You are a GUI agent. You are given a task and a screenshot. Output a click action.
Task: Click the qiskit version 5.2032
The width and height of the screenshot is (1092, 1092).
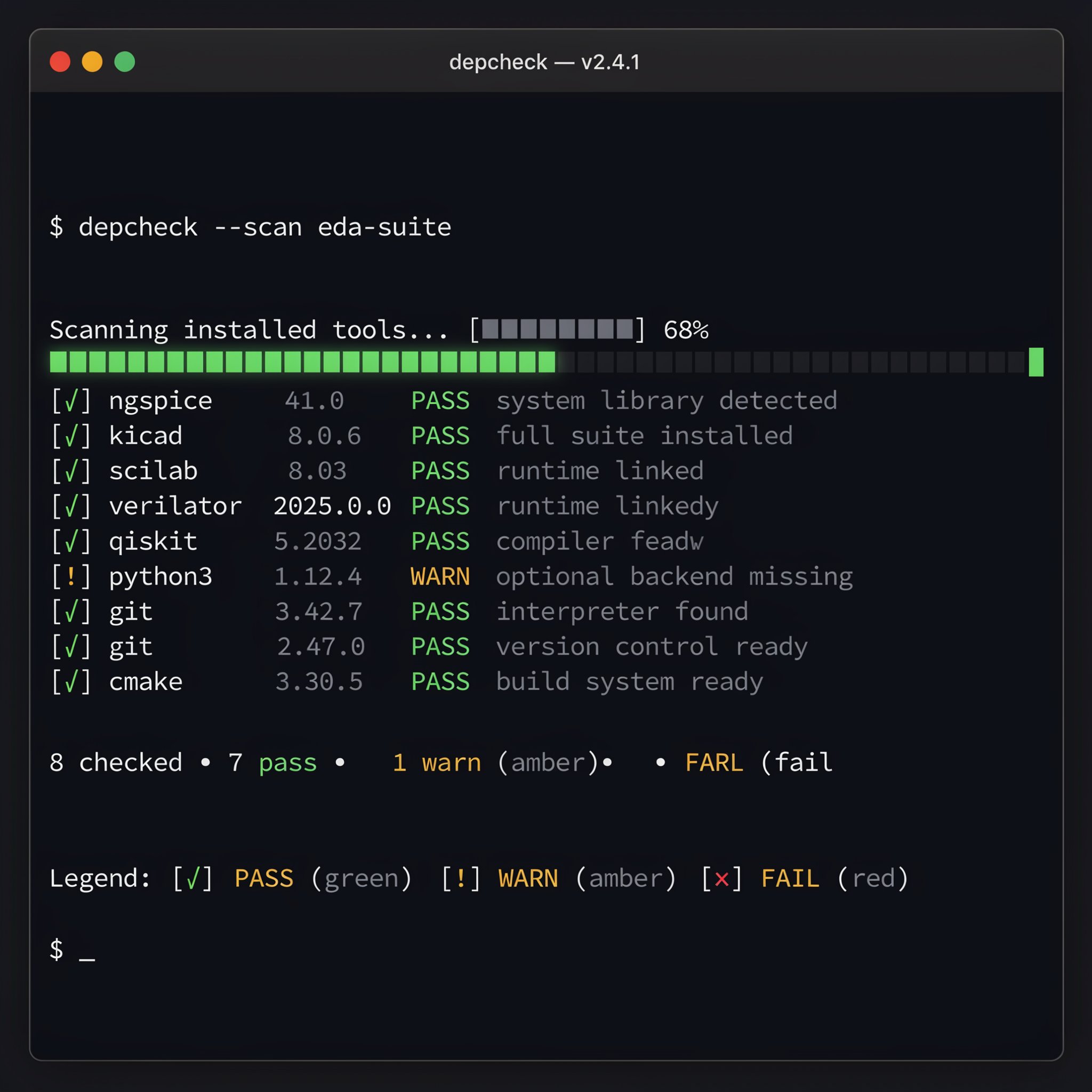[x=318, y=542]
